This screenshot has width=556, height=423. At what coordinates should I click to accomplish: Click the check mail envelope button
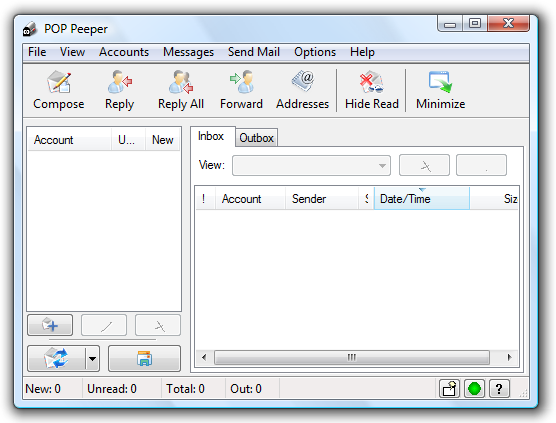(56, 358)
